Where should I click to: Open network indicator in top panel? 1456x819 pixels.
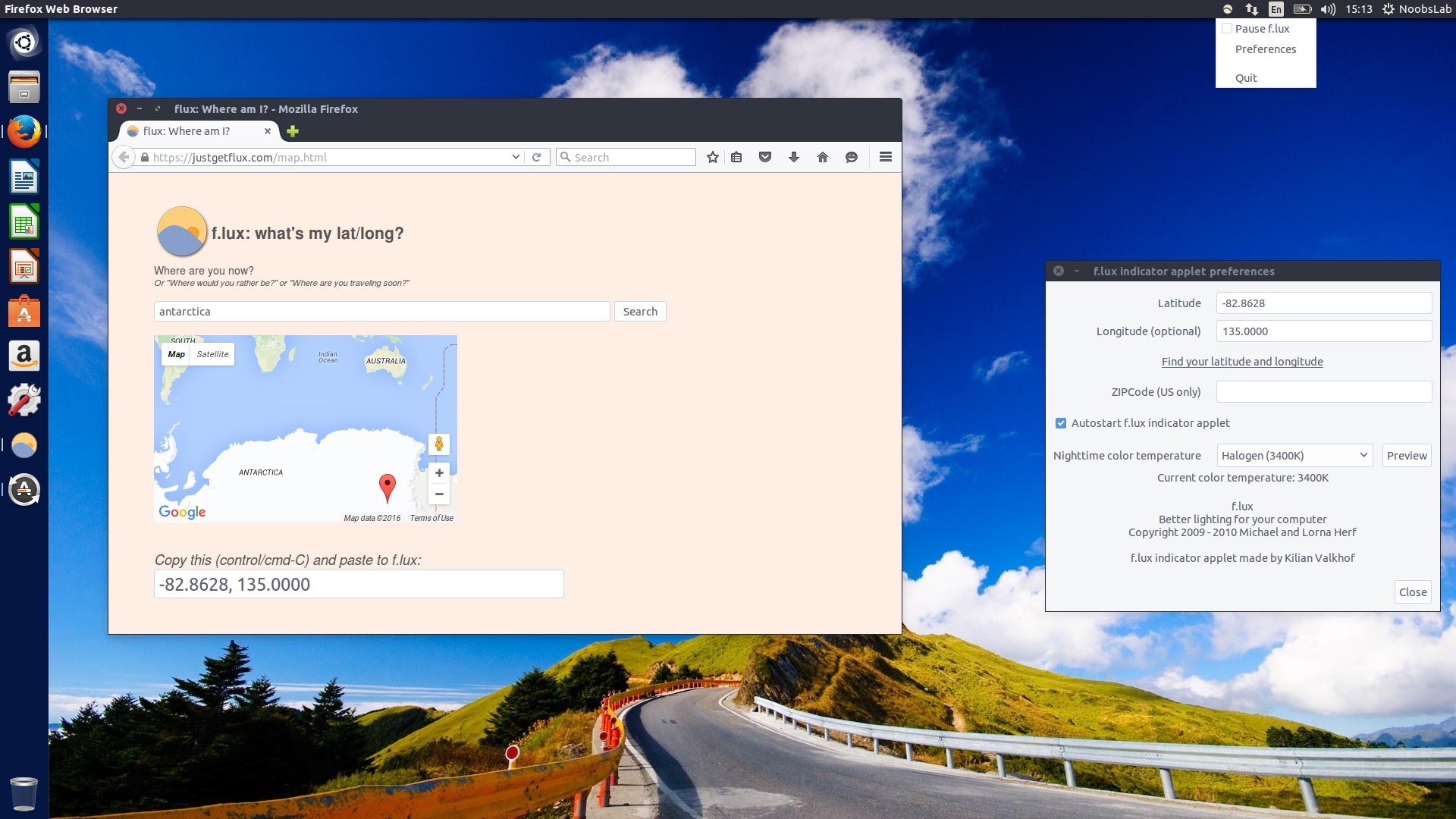point(1252,9)
